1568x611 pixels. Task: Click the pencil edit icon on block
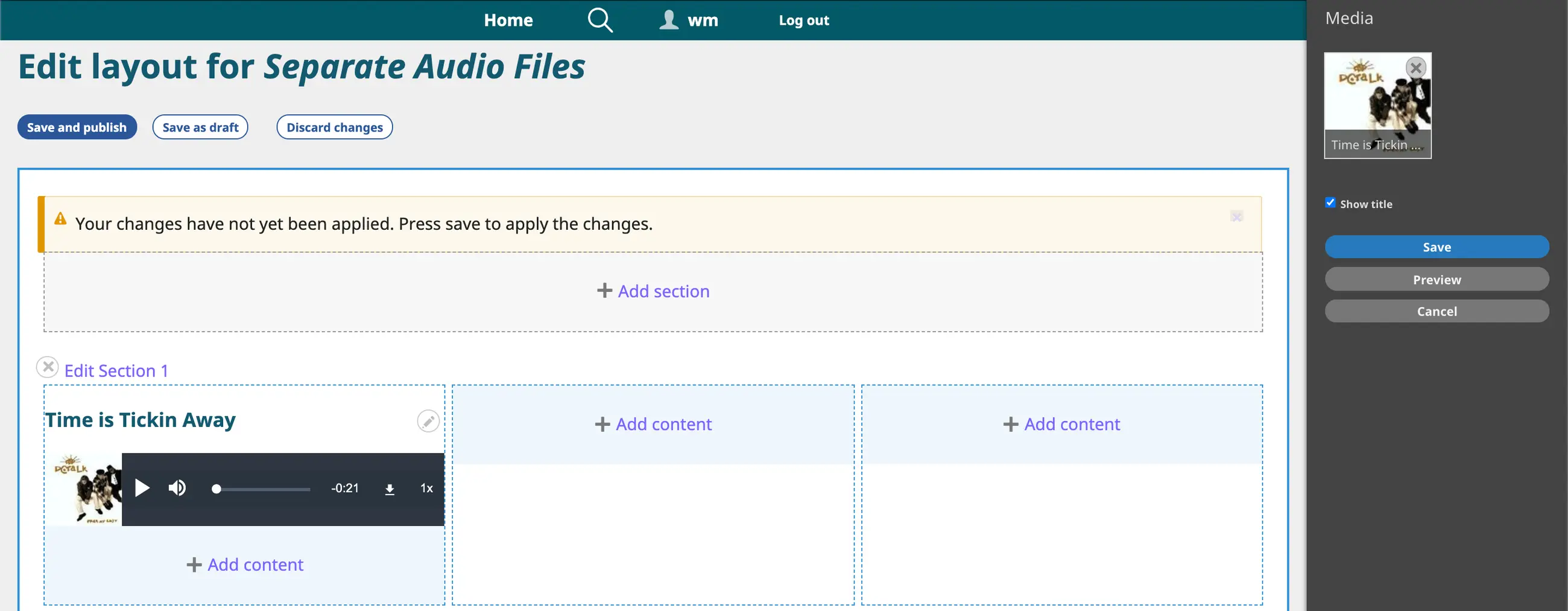[x=428, y=421]
